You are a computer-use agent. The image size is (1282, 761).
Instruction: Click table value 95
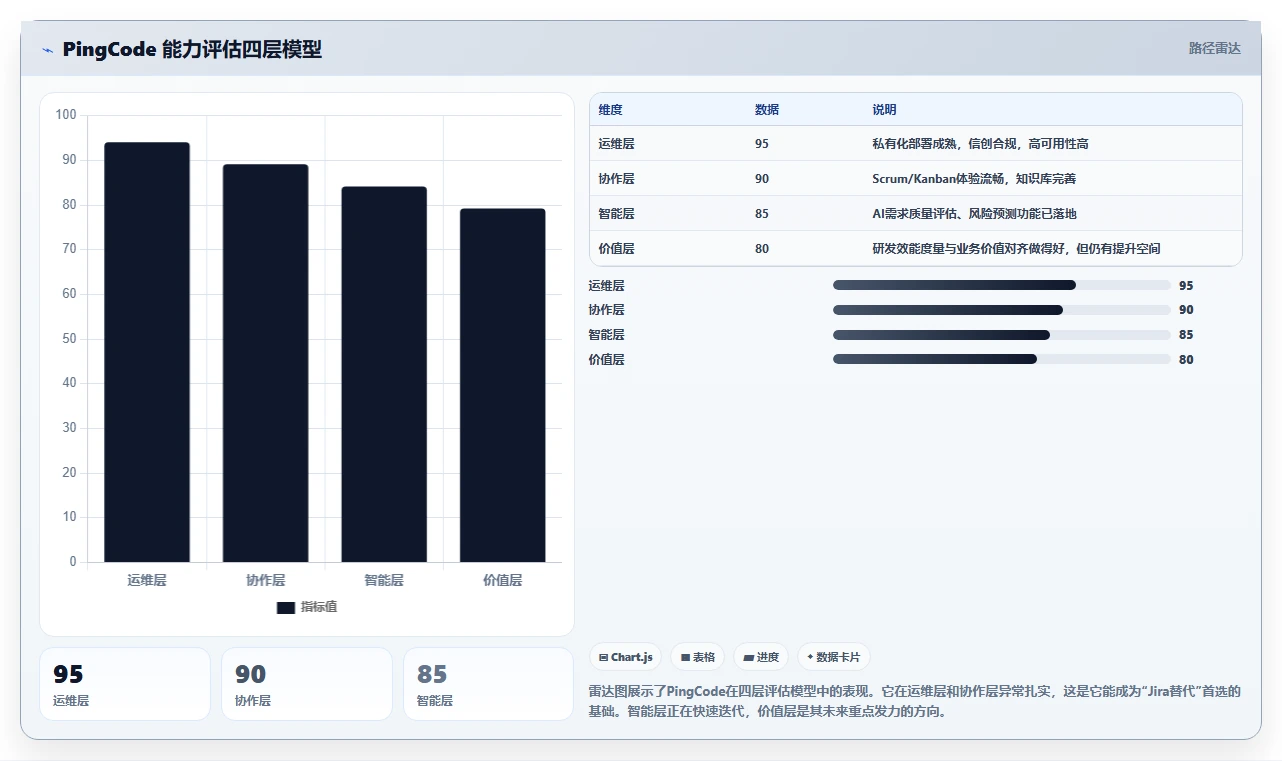coord(762,144)
